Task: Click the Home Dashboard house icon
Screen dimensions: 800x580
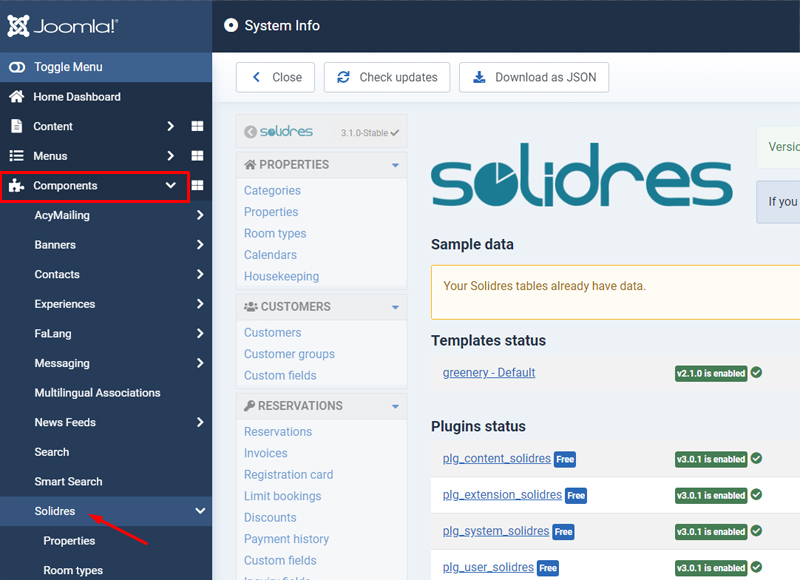Action: tap(16, 97)
